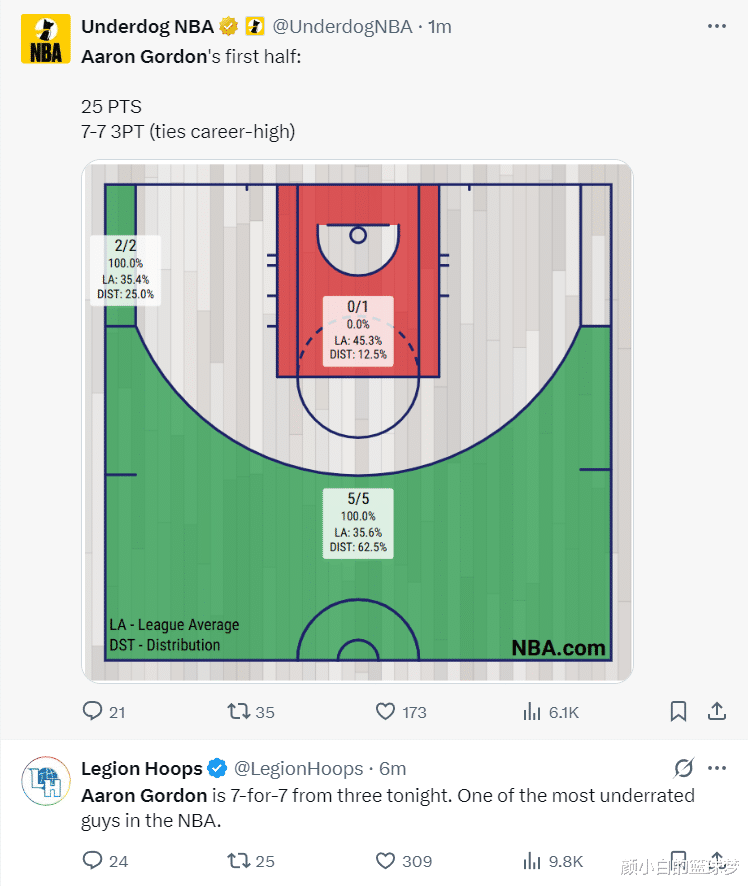This screenshot has height=886, width=748.
Task: Open more options on Underdog NBA tweet
Action: (x=716, y=27)
